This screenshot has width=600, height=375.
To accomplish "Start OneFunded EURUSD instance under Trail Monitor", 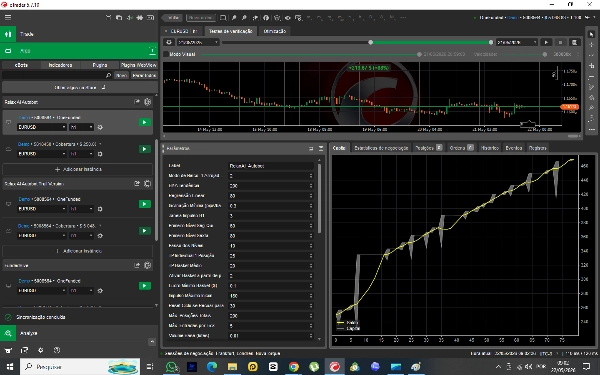I will [x=144, y=204].
